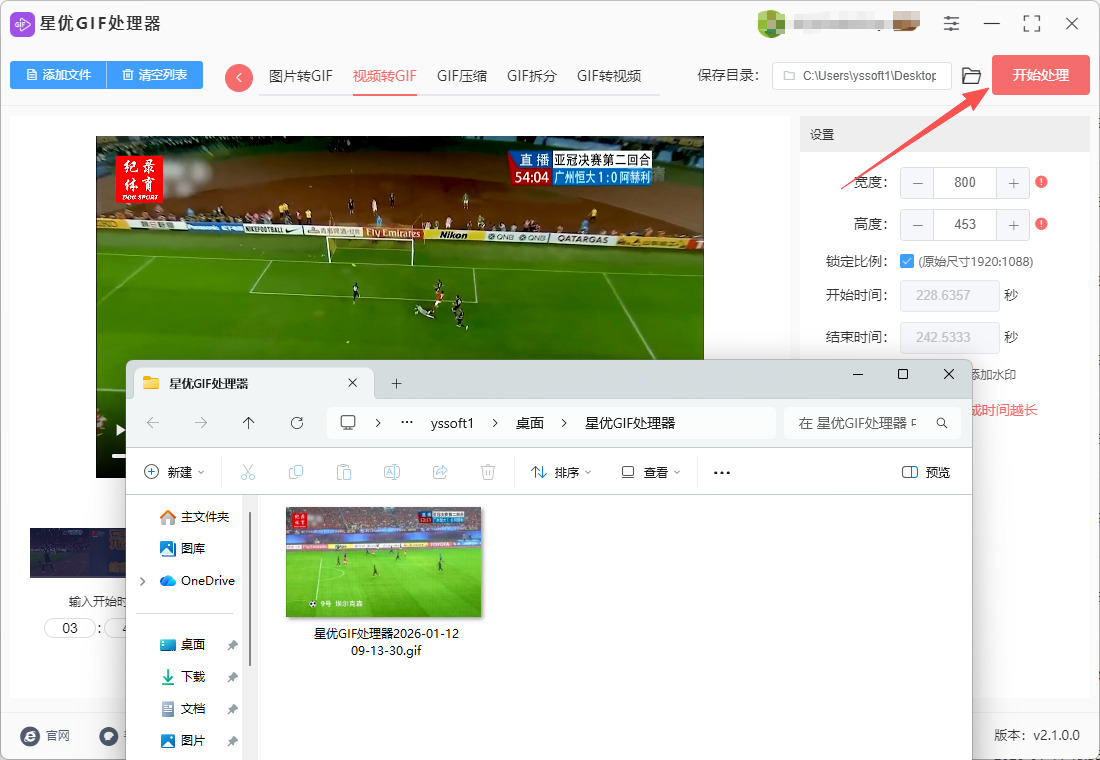Click the 高度 field showing 453
1100x760 pixels.
coord(965,225)
